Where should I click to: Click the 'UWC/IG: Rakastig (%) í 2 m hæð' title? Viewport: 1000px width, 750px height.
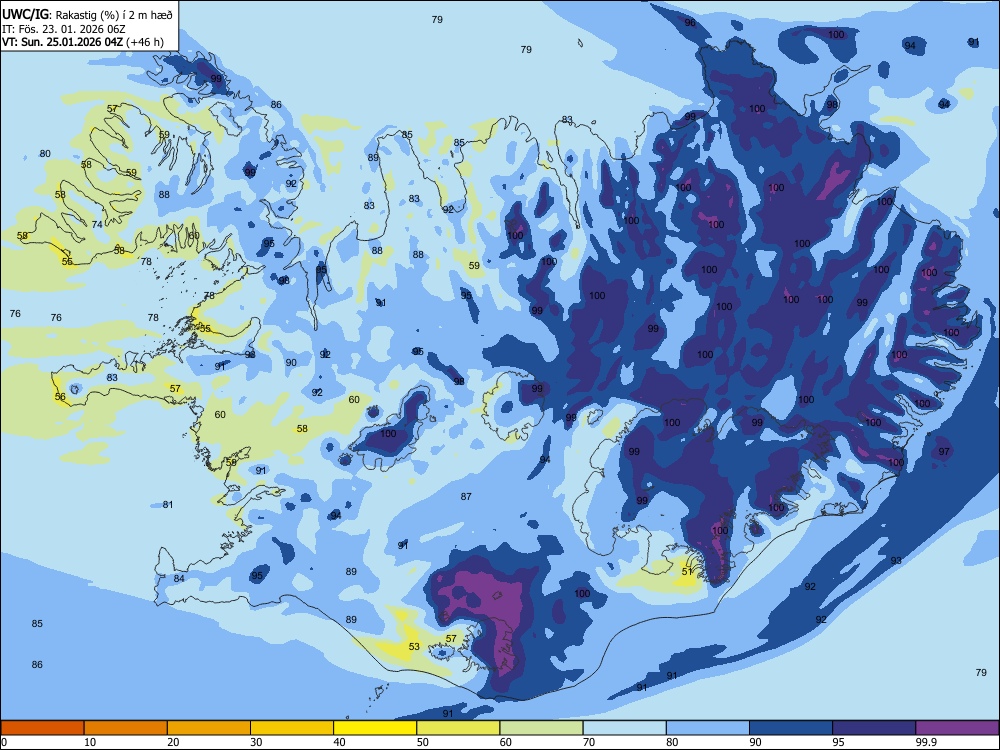(87, 15)
